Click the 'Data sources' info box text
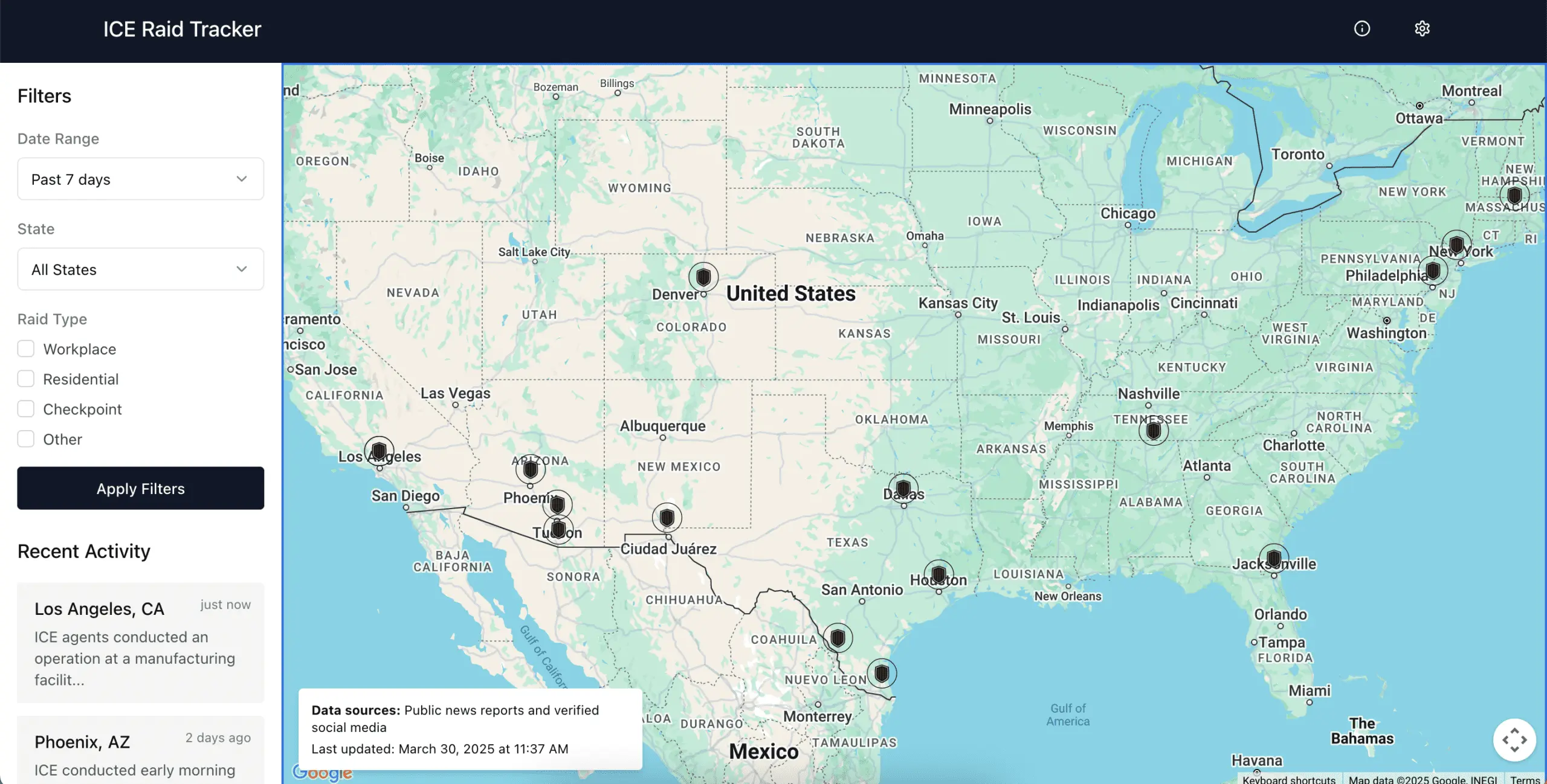The height and width of the screenshot is (784, 1547). pos(455,719)
